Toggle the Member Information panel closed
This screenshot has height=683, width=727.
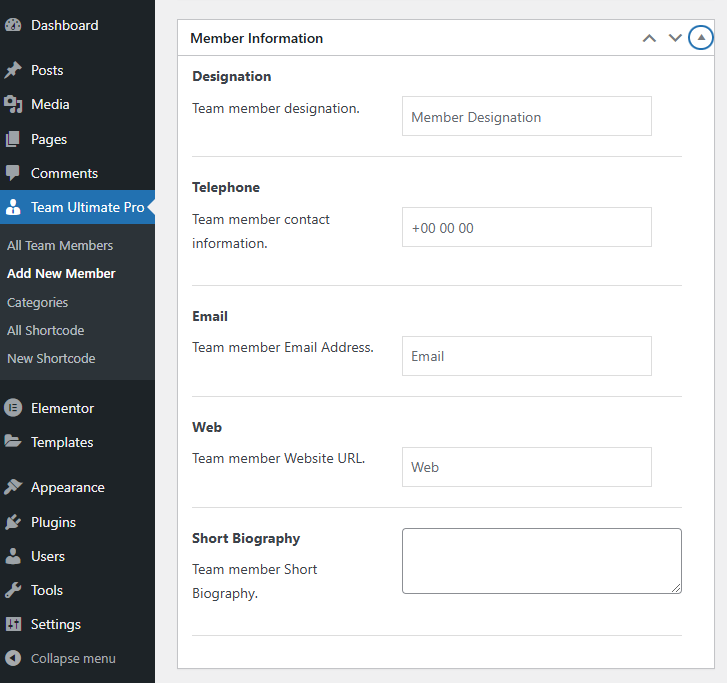[701, 38]
